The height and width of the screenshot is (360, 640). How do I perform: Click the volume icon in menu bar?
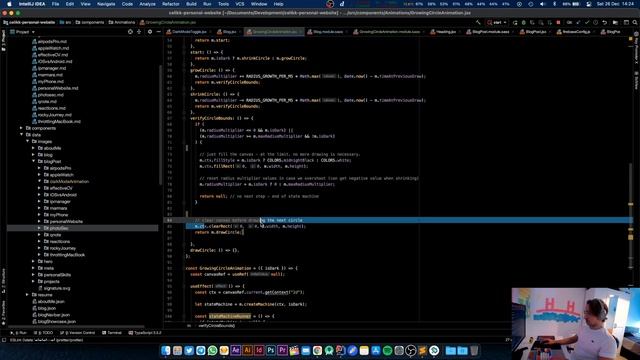[542, 4]
